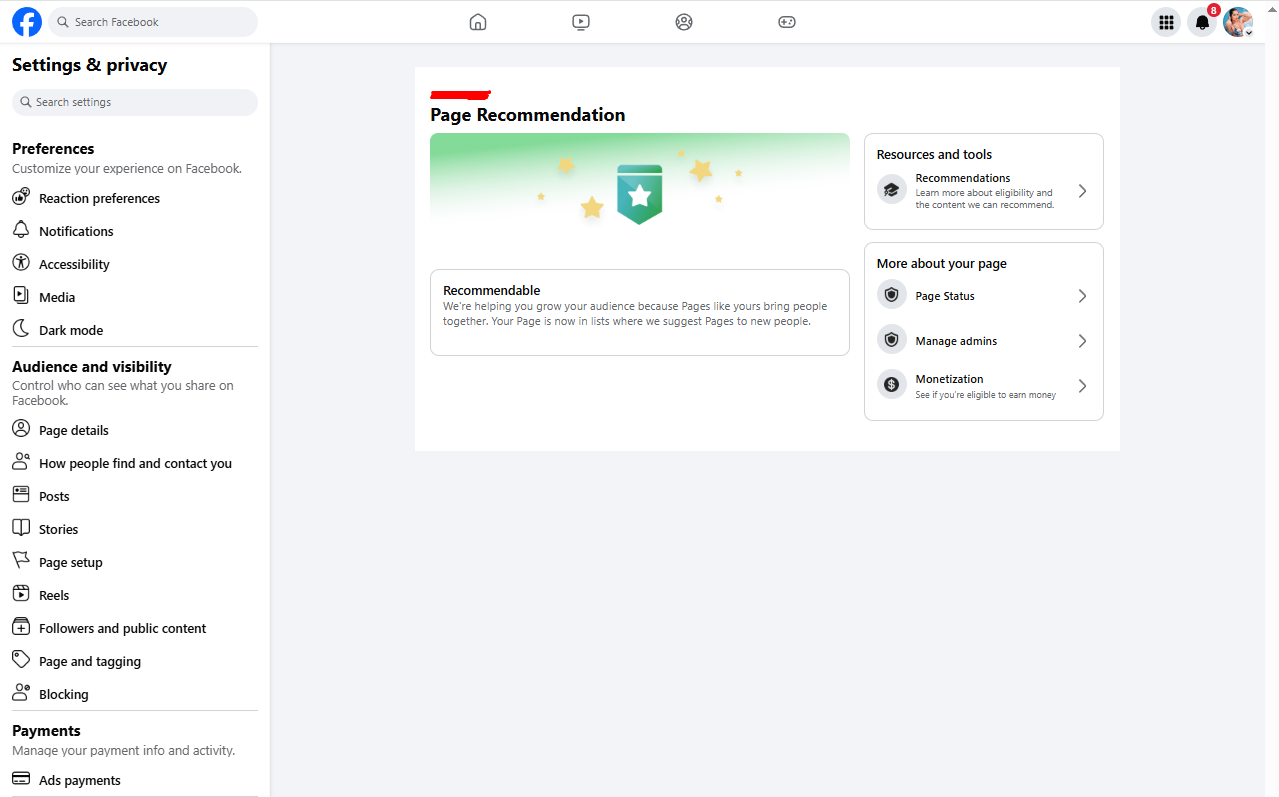This screenshot has width=1279, height=797.
Task: Click the Search Facebook field
Action: [x=153, y=22]
